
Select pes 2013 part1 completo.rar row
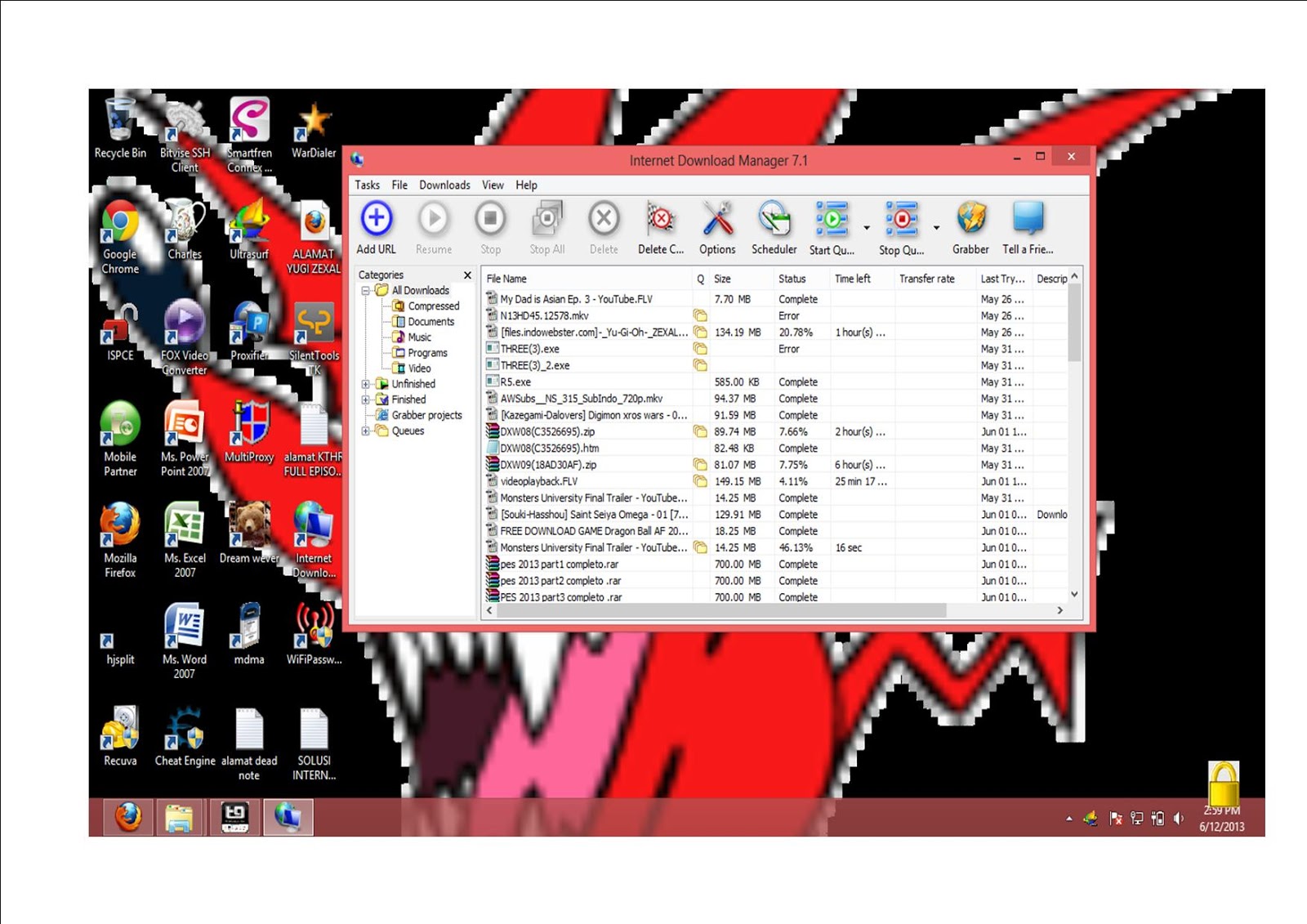tap(776, 564)
